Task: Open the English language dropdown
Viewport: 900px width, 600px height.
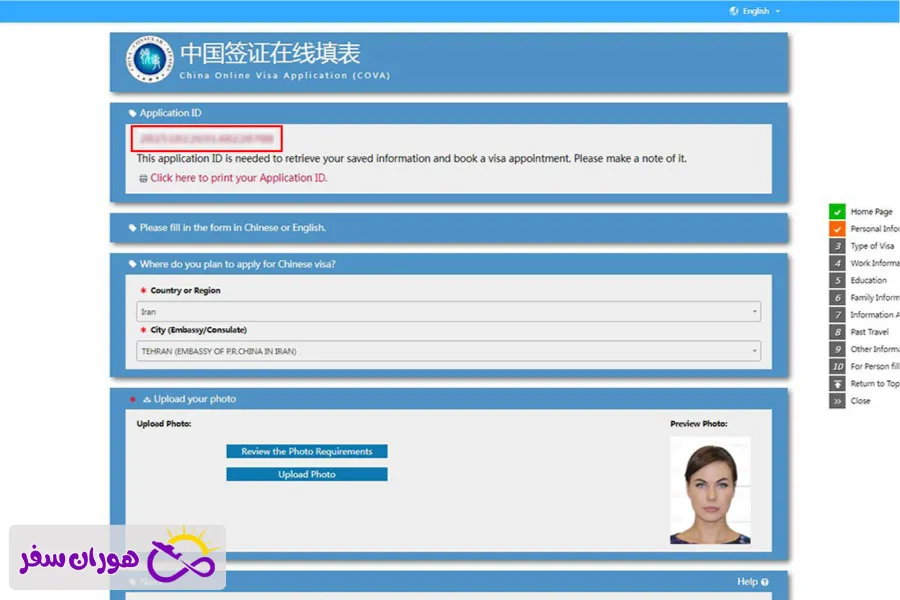Action: coord(756,11)
